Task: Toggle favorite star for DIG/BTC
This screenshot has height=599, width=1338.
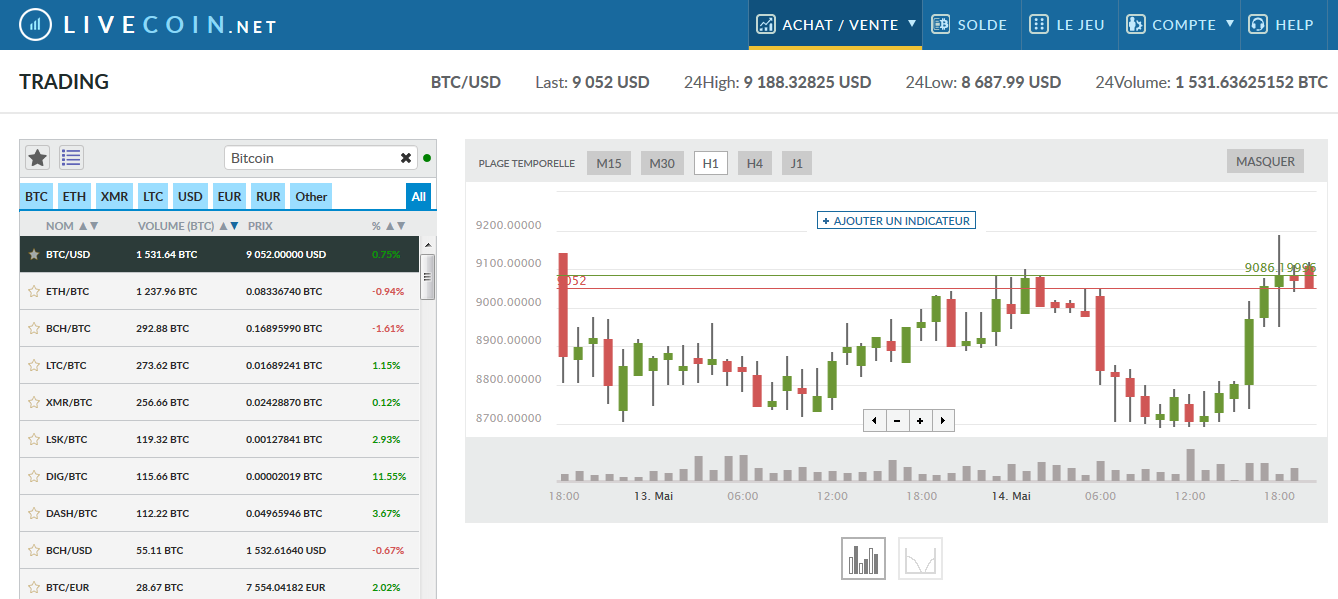Action: (x=33, y=476)
